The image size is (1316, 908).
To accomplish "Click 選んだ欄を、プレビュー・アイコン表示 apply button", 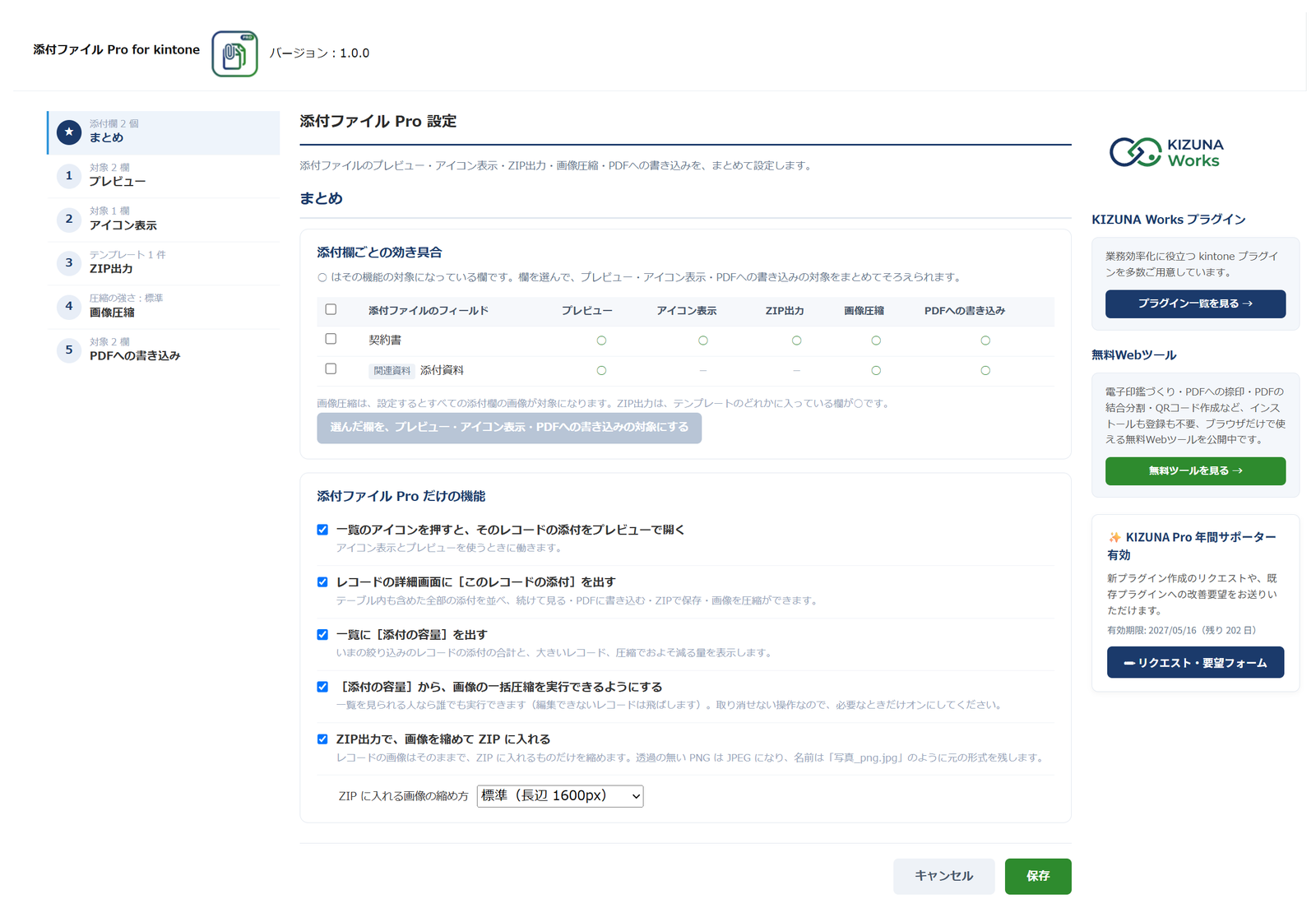I will [x=509, y=428].
